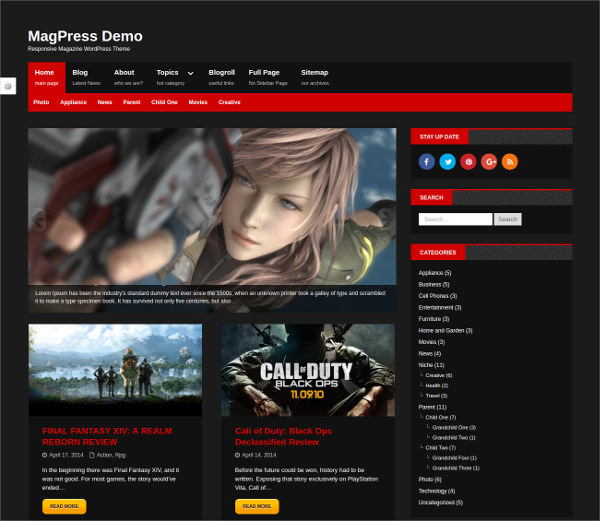
Task: Open Final Fantasy XIV Realm Reborn Review title
Action: [107, 436]
